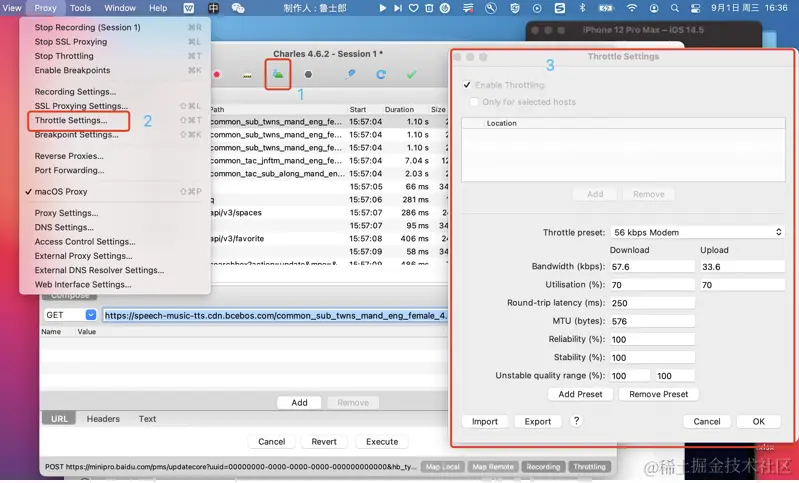Screen dimensions: 799x483
Task: Click the next track icon in menu bar
Action: click(x=398, y=8)
